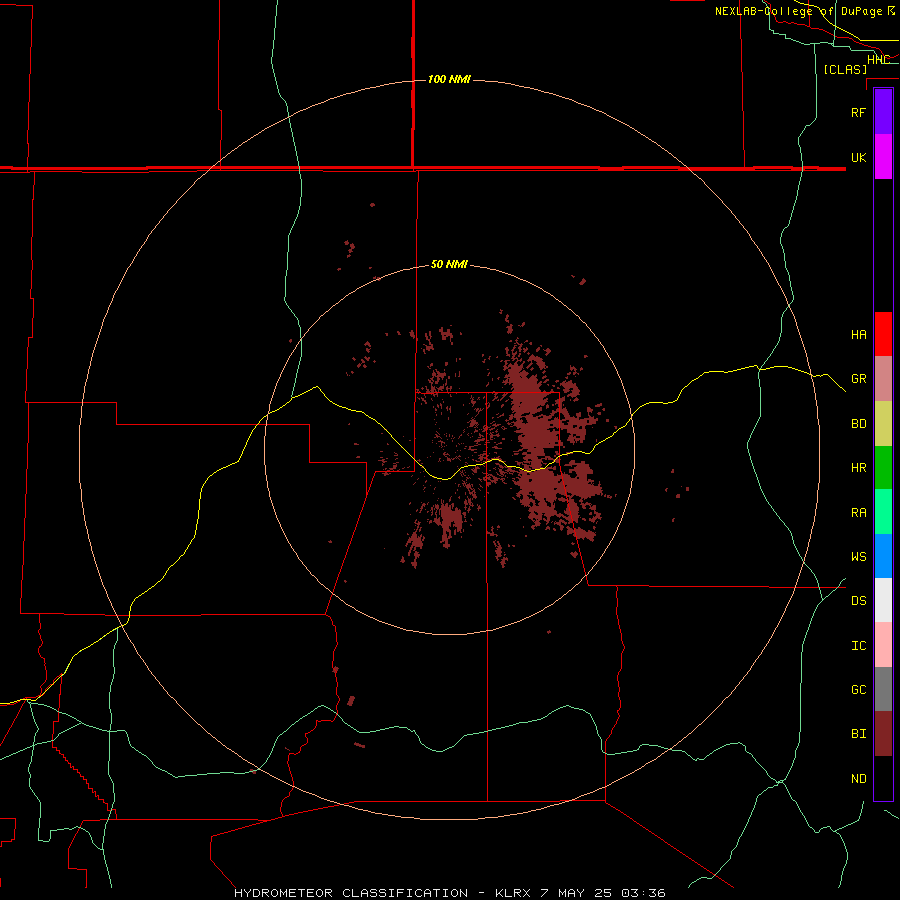
Task: Select the WS legend label
Action: pos(858,556)
